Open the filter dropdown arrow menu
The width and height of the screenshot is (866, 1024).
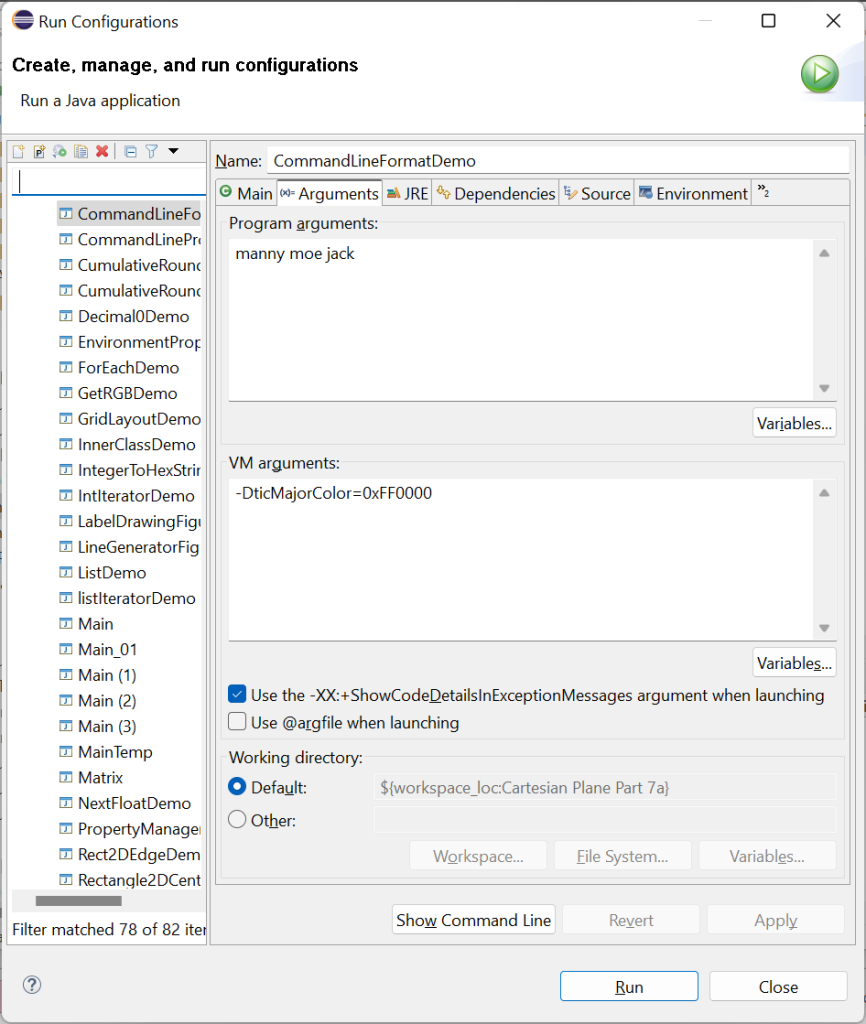point(173,151)
